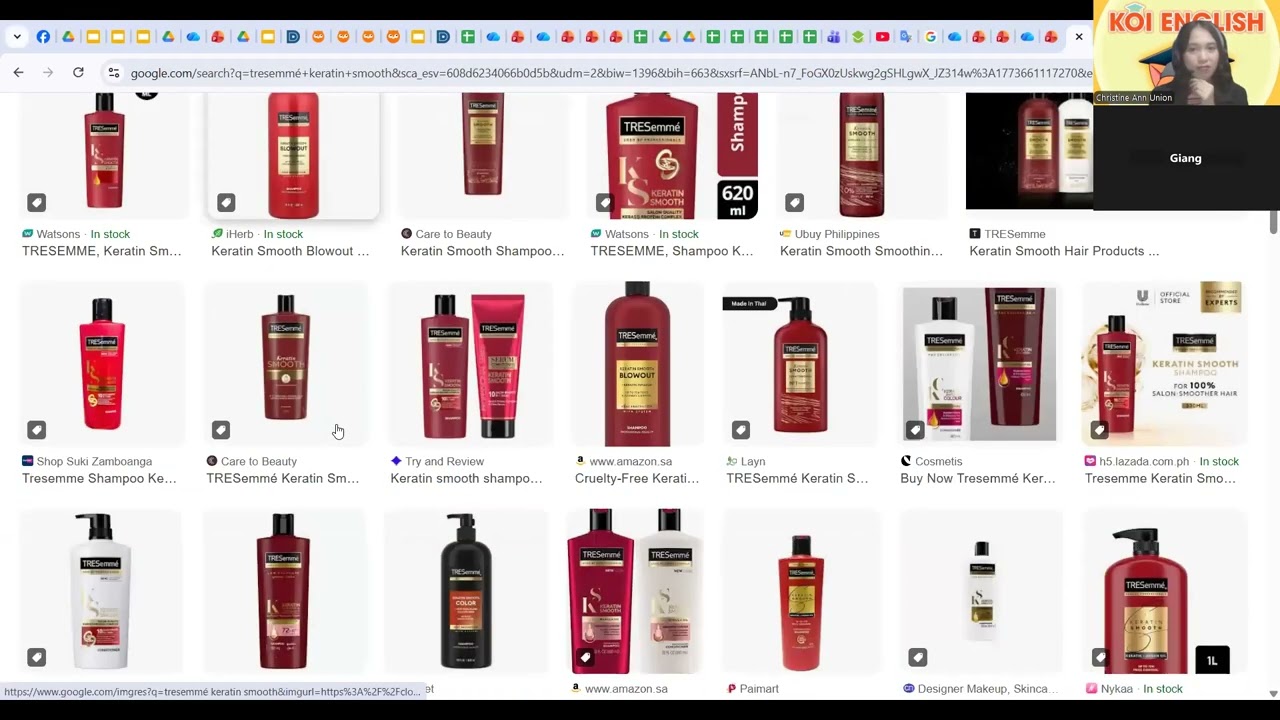Open Care to Beauty 'TRESemmé Keratin Sm...' link
The height and width of the screenshot is (720, 1280).
pyautogui.click(x=282, y=478)
